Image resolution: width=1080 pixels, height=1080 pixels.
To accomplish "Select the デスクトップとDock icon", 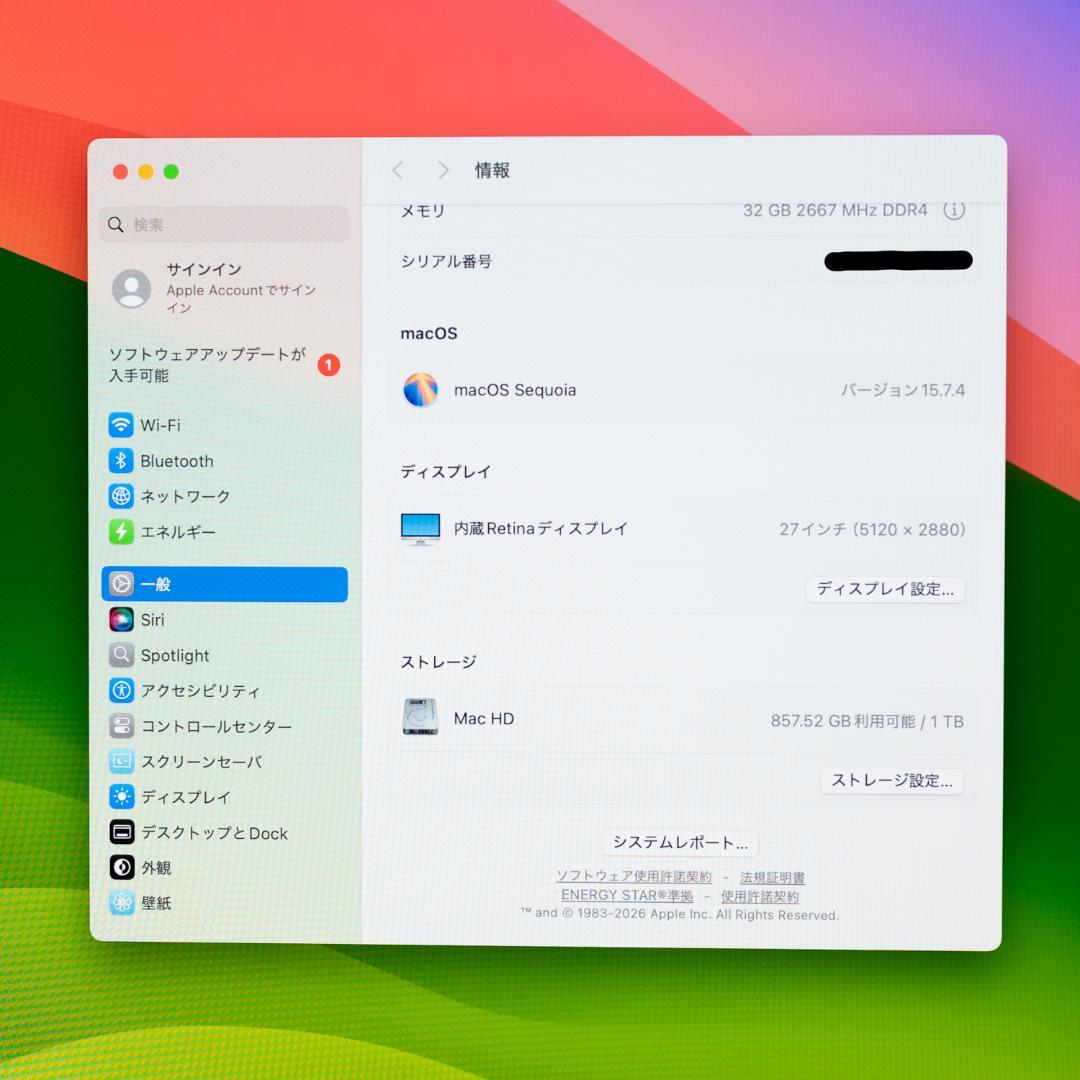I will [x=121, y=832].
